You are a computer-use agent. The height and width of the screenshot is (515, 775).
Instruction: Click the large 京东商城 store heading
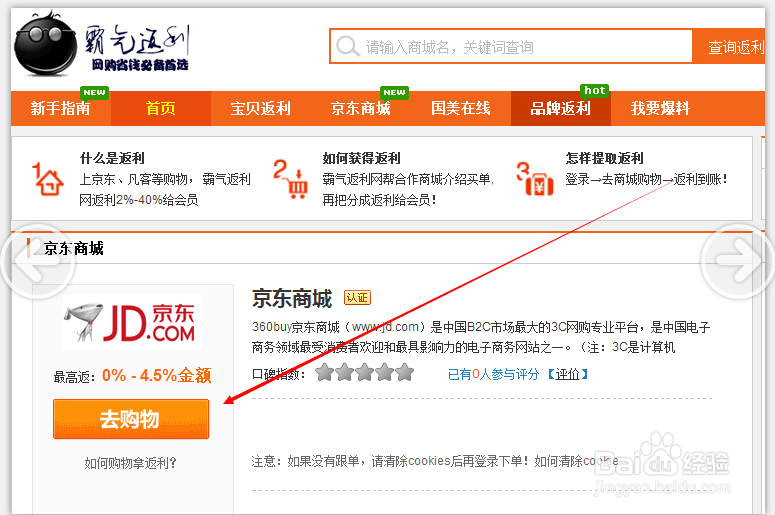[x=292, y=299]
